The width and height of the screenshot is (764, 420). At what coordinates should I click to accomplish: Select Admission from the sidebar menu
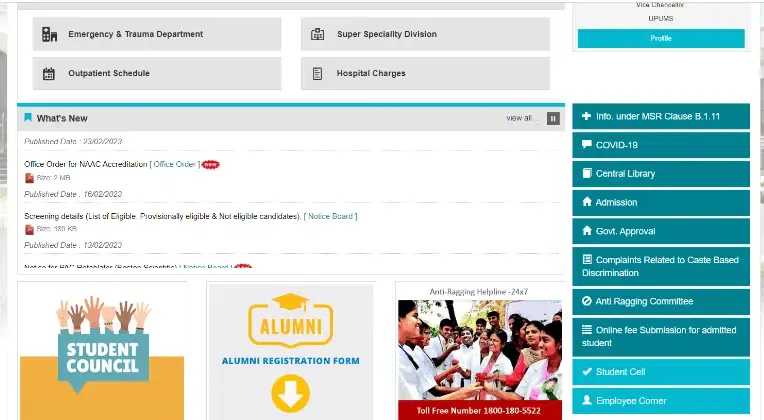616,202
